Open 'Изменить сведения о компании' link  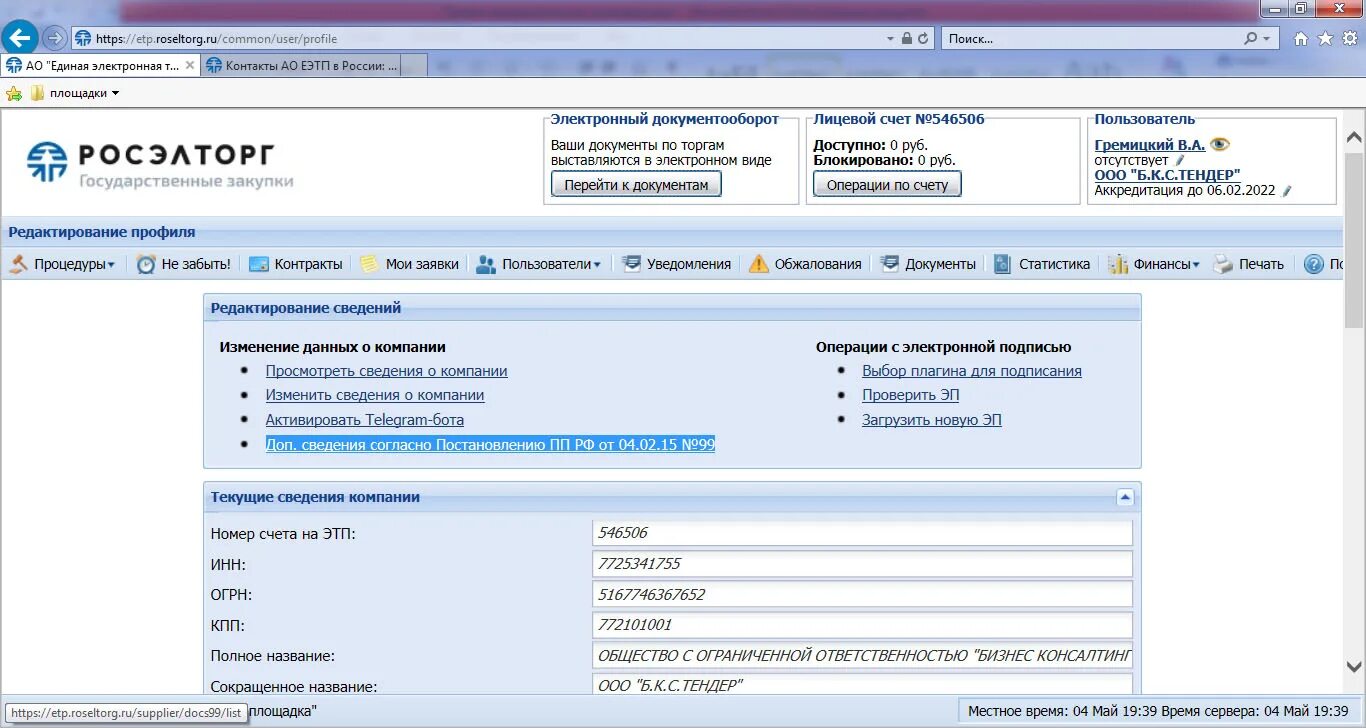coord(375,395)
